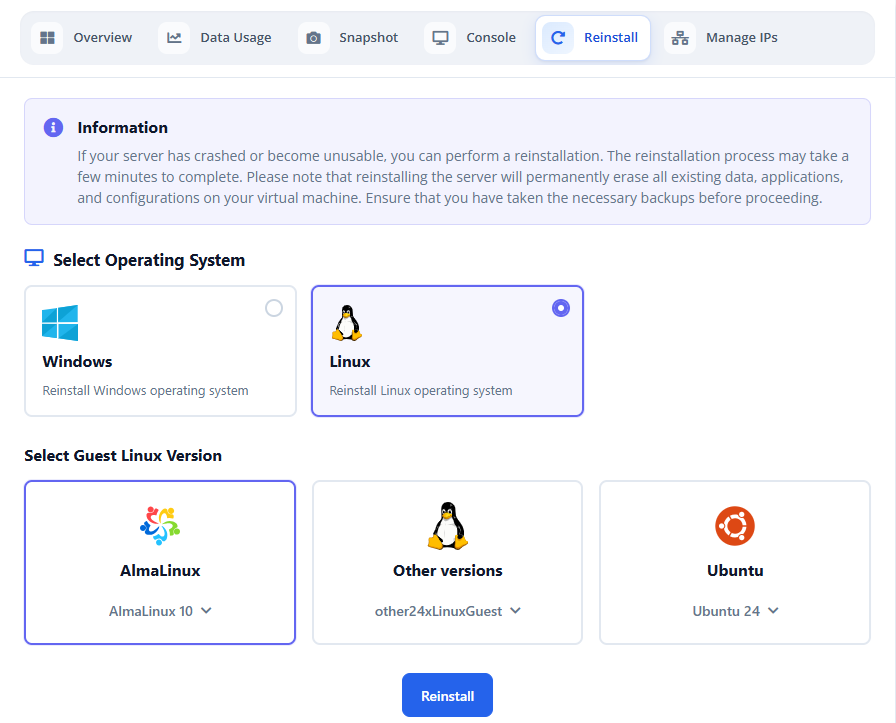Click the Snapshot camera icon

click(x=313, y=38)
